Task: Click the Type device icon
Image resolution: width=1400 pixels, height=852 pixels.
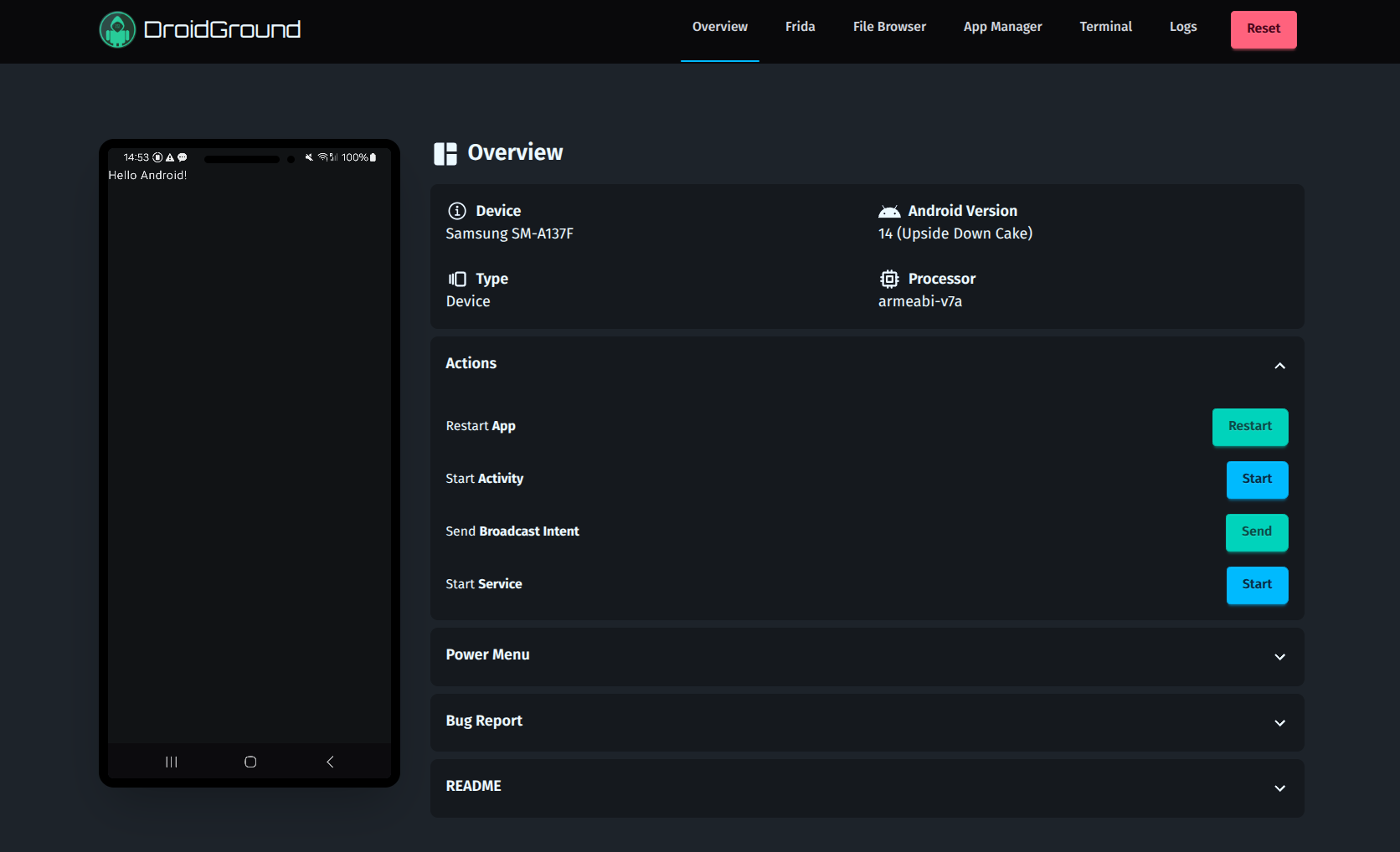Action: (456, 279)
